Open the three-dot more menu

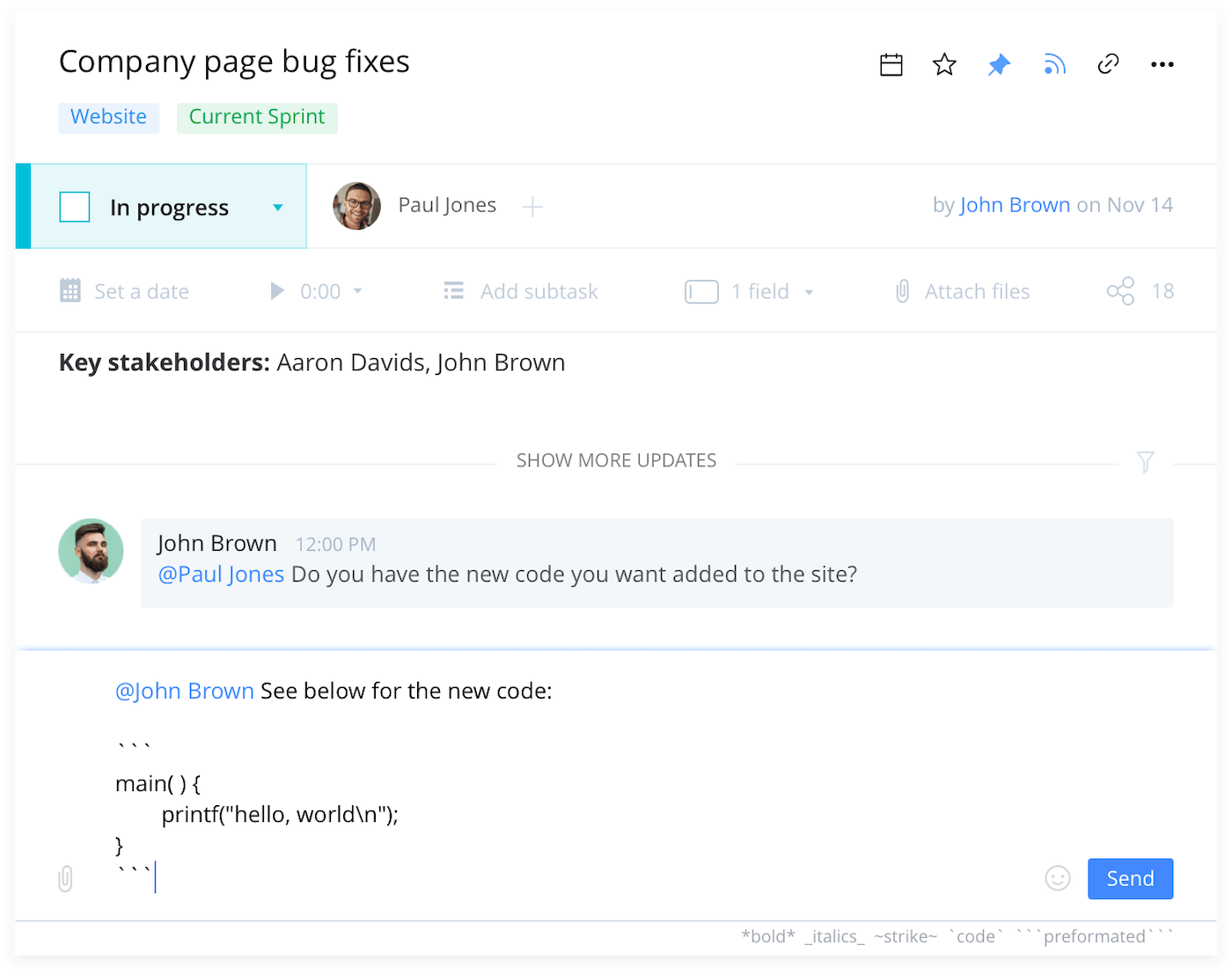point(1162,64)
